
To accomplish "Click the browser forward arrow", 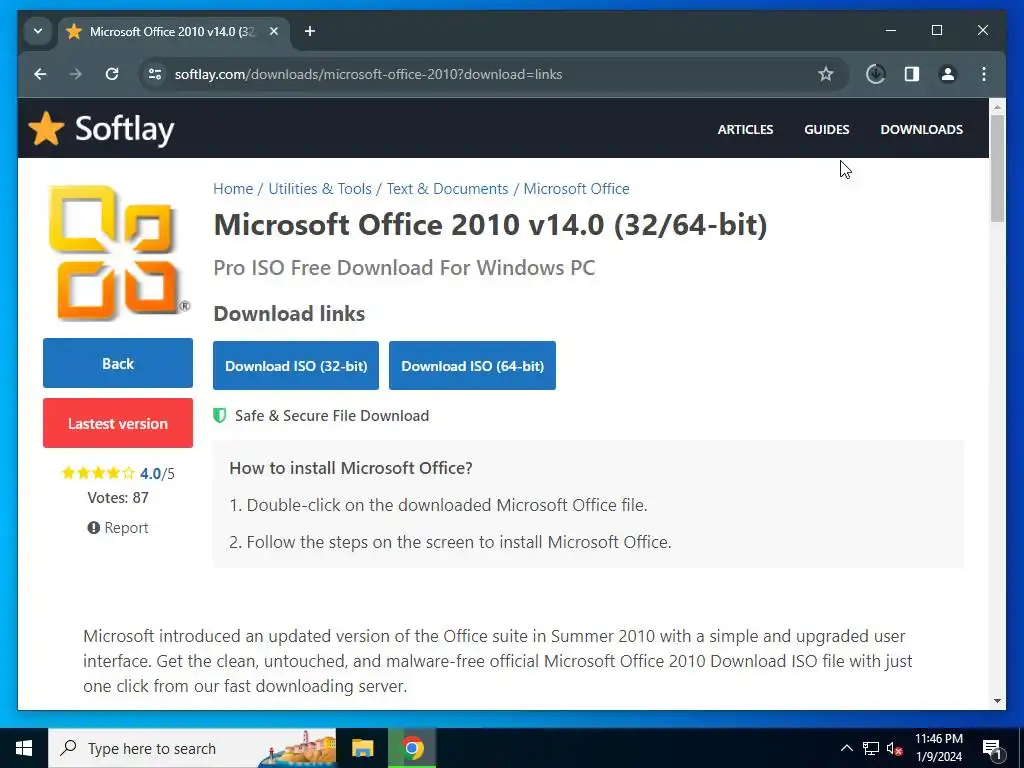I will click(x=76, y=74).
